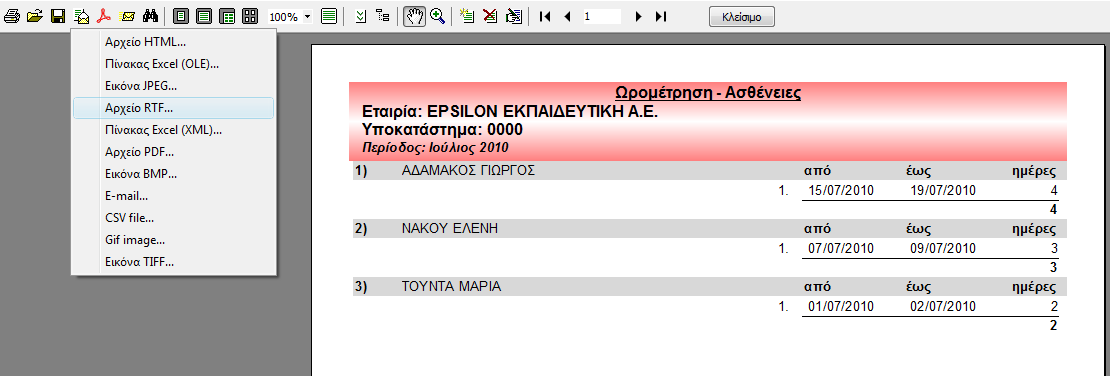Show multiple pages thumbnail grid icon
The image size is (1110, 376).
(x=250, y=16)
